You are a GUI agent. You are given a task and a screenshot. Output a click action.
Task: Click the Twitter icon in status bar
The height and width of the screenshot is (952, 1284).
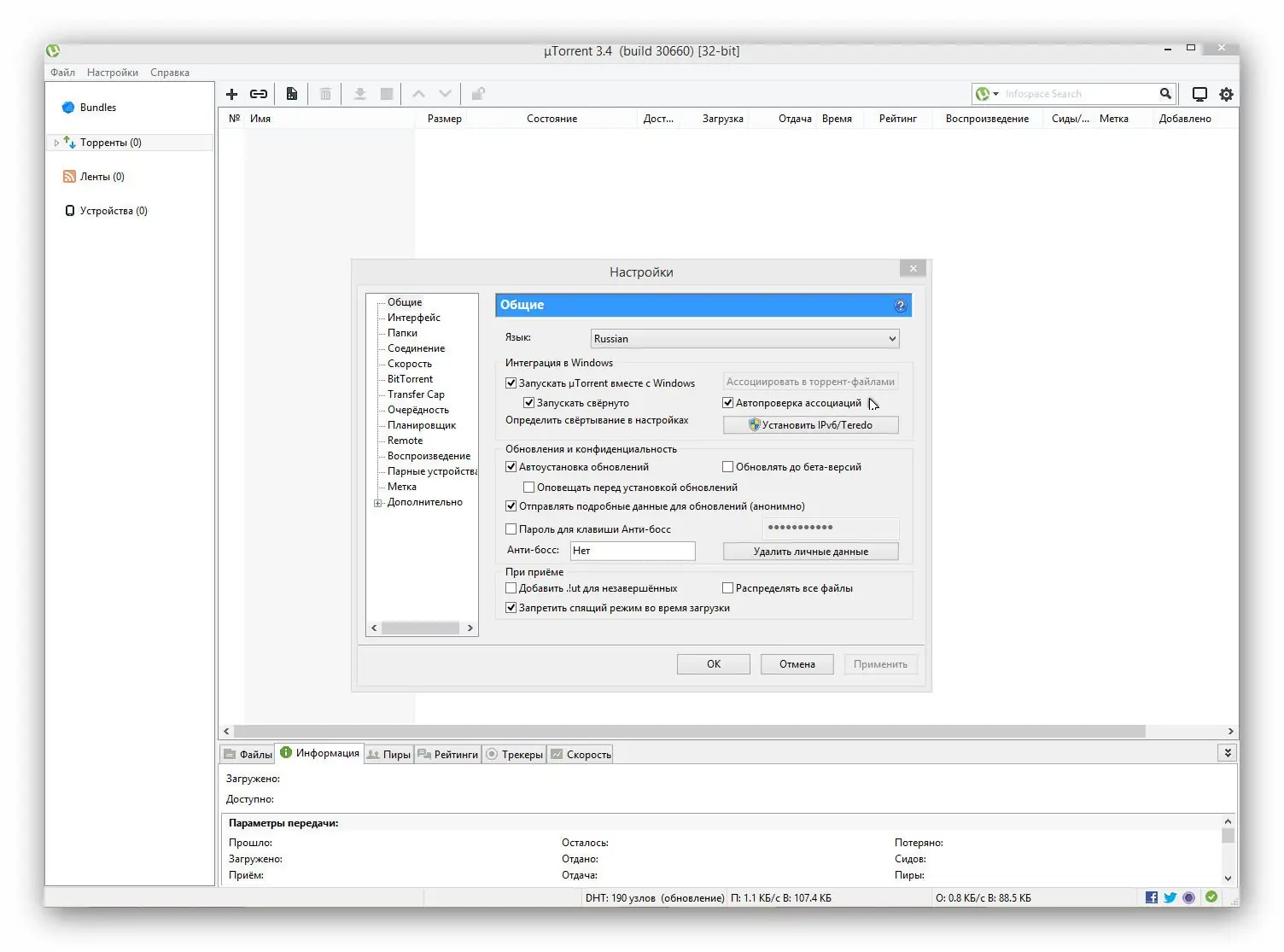pyautogui.click(x=1170, y=897)
